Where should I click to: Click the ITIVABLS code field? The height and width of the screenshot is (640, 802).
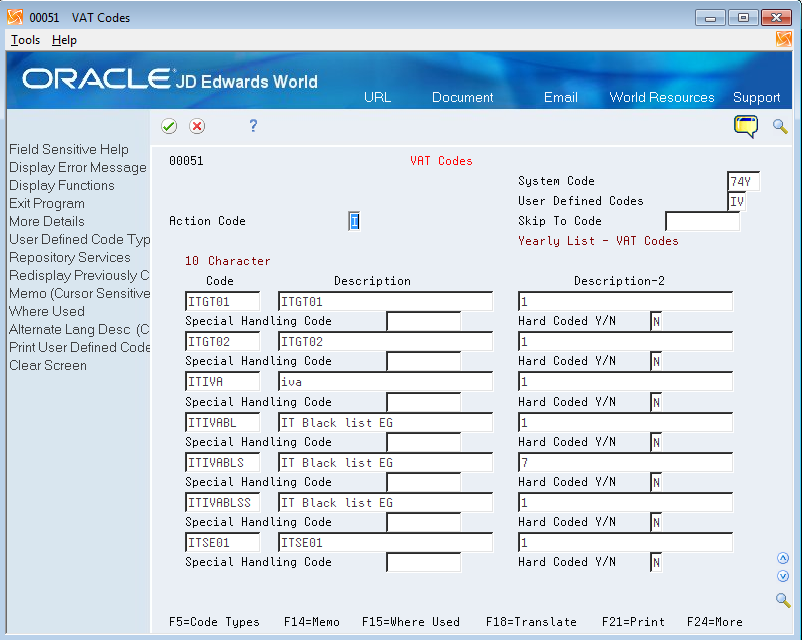point(222,462)
